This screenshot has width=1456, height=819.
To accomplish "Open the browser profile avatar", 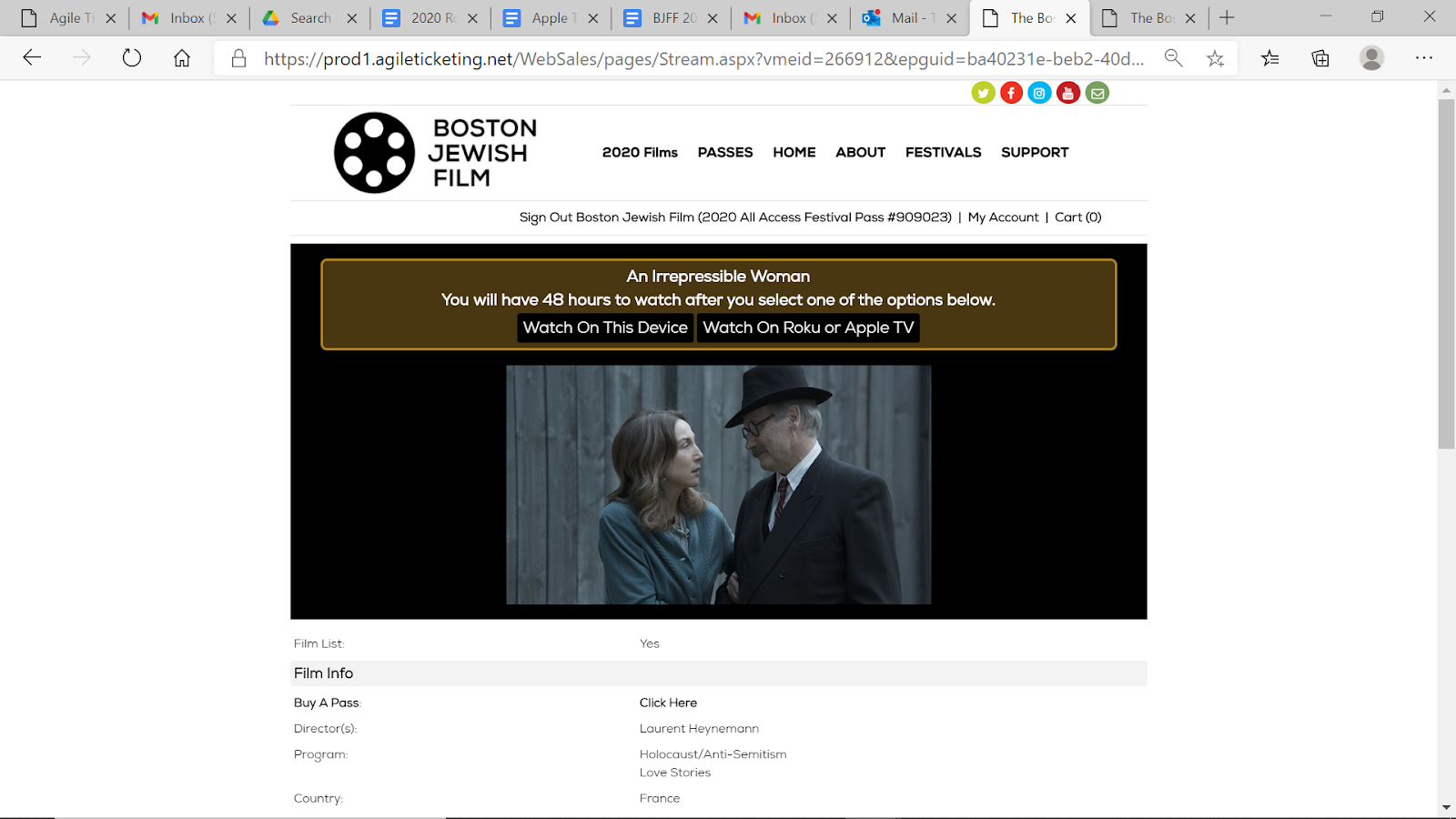I will [x=1371, y=58].
